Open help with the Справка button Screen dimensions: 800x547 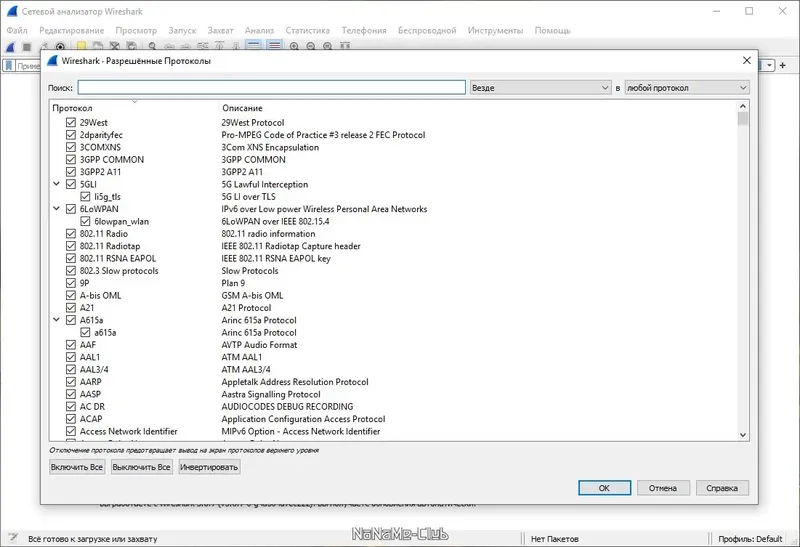coord(722,488)
